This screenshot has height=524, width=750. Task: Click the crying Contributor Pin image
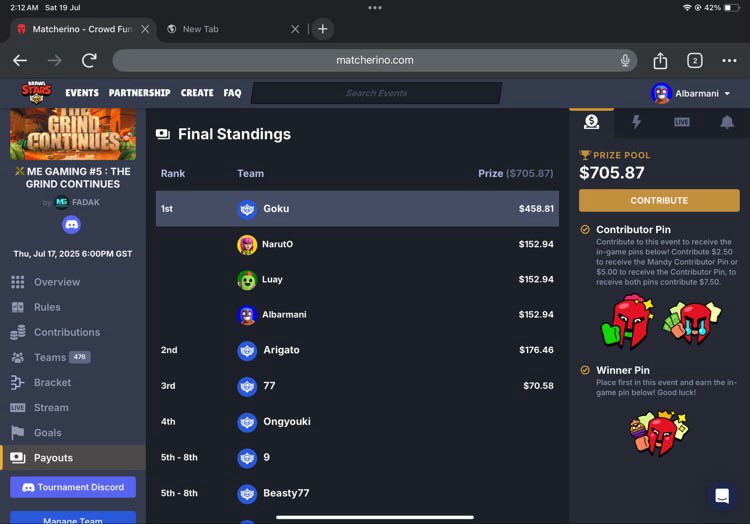[692, 322]
